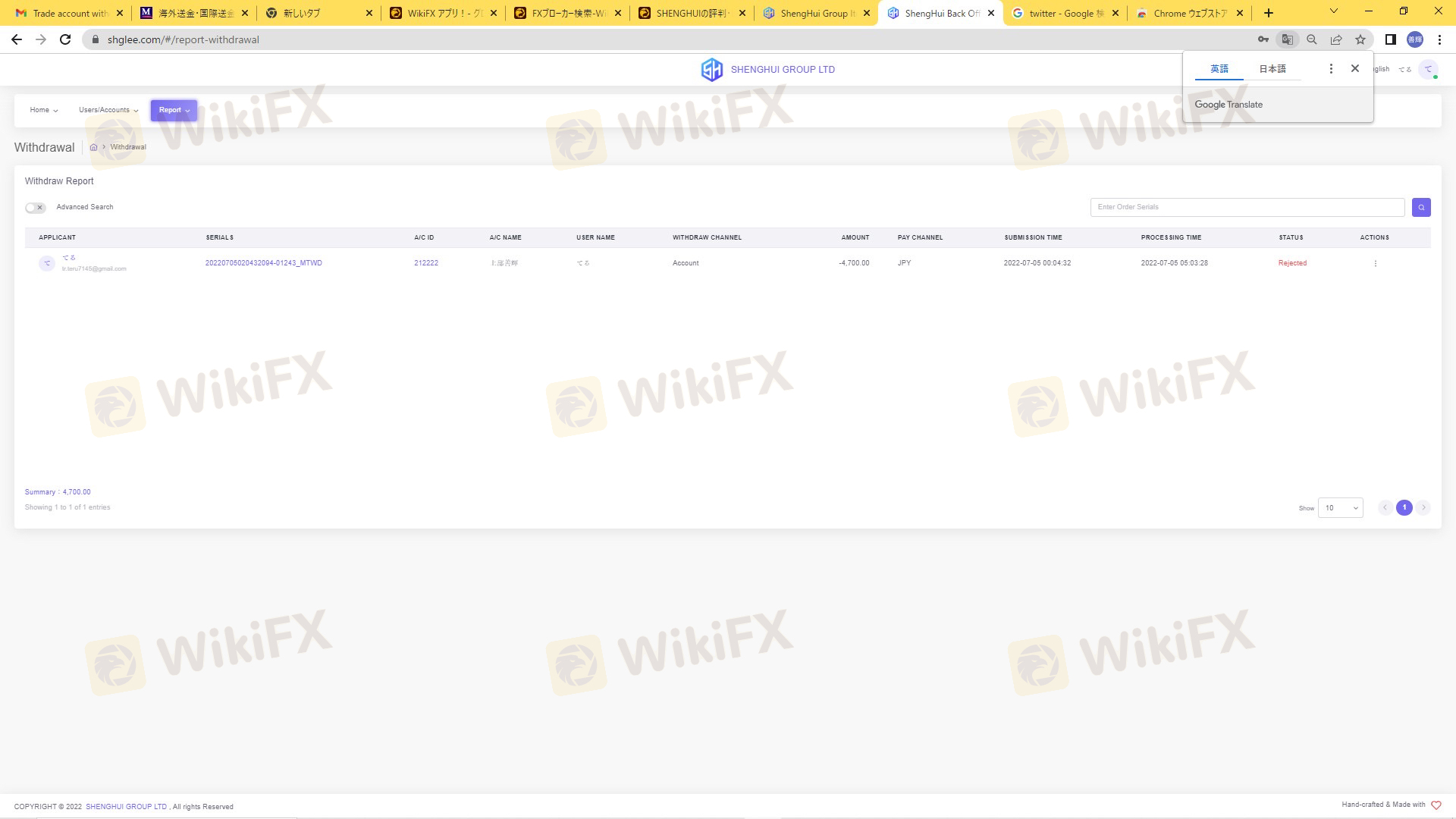The image size is (1456, 819).
Task: Click the browser forward arrow
Action: tap(41, 39)
